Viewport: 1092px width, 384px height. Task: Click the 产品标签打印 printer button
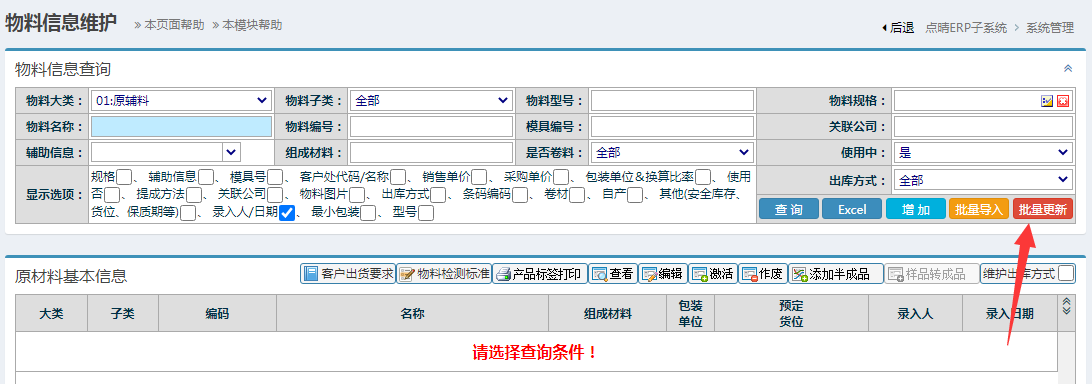[540, 274]
